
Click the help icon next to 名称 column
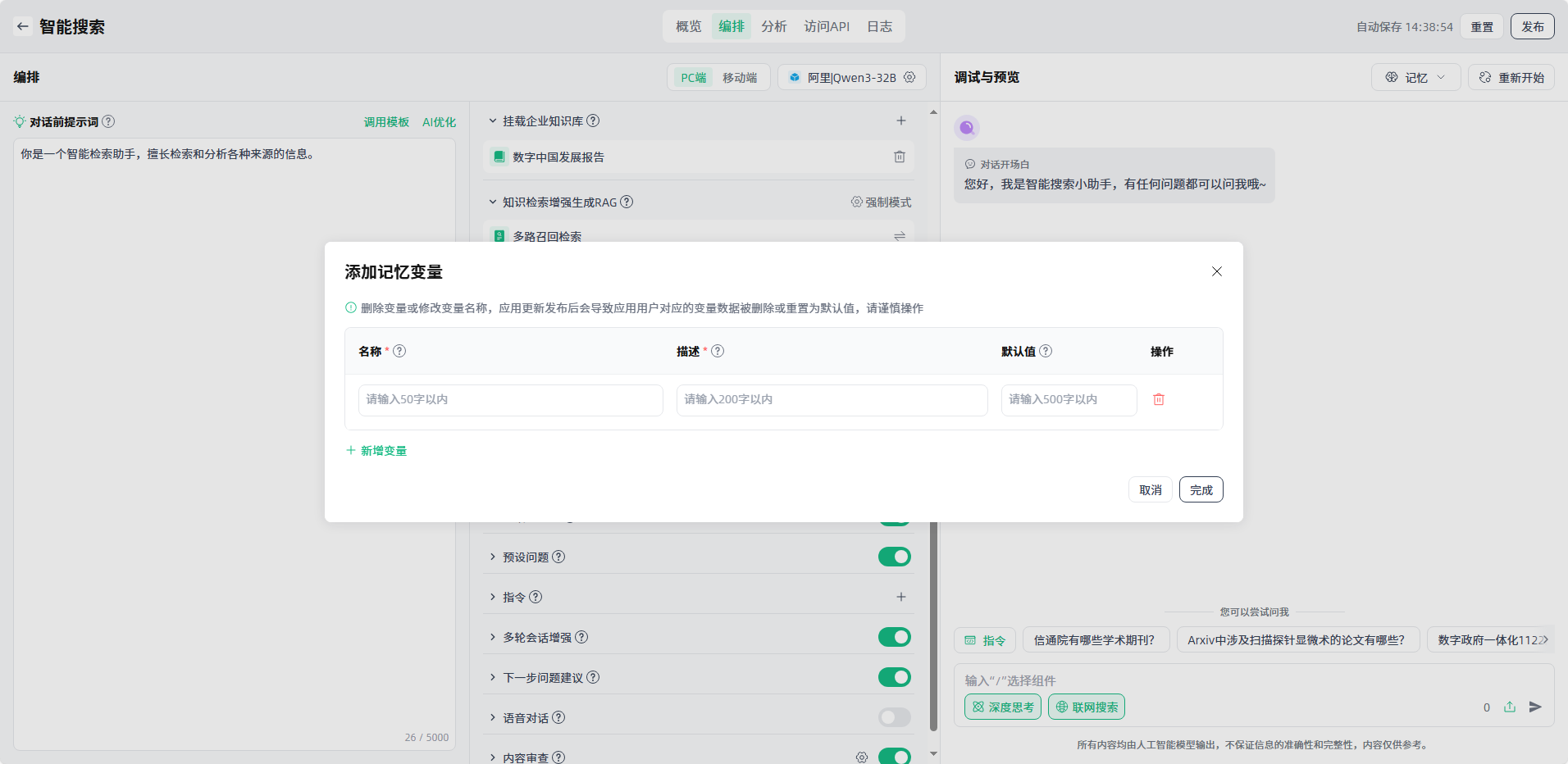pyautogui.click(x=399, y=351)
